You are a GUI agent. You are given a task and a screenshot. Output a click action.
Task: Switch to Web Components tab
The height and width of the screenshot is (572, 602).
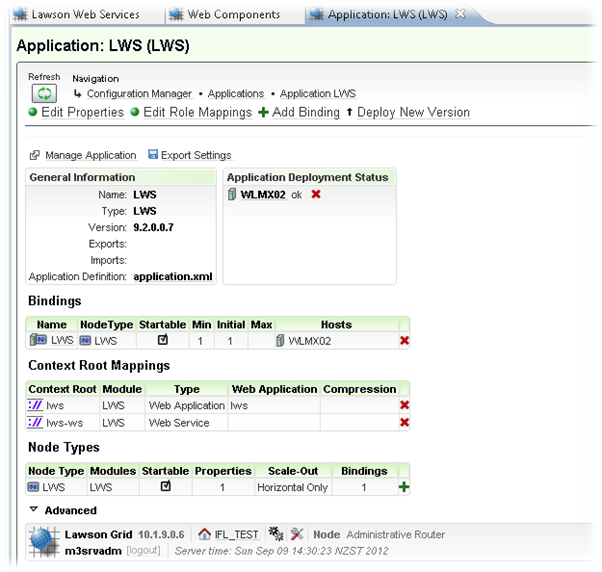228,15
